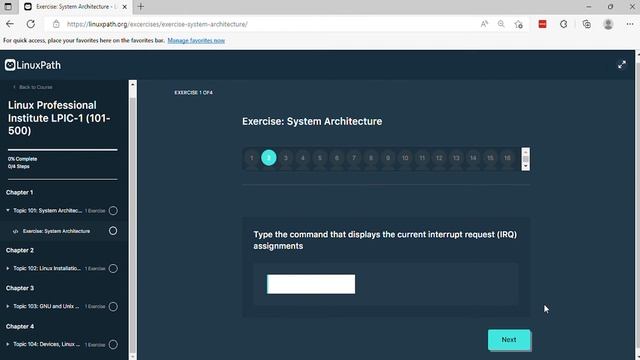Jump to question 8

coord(371,158)
